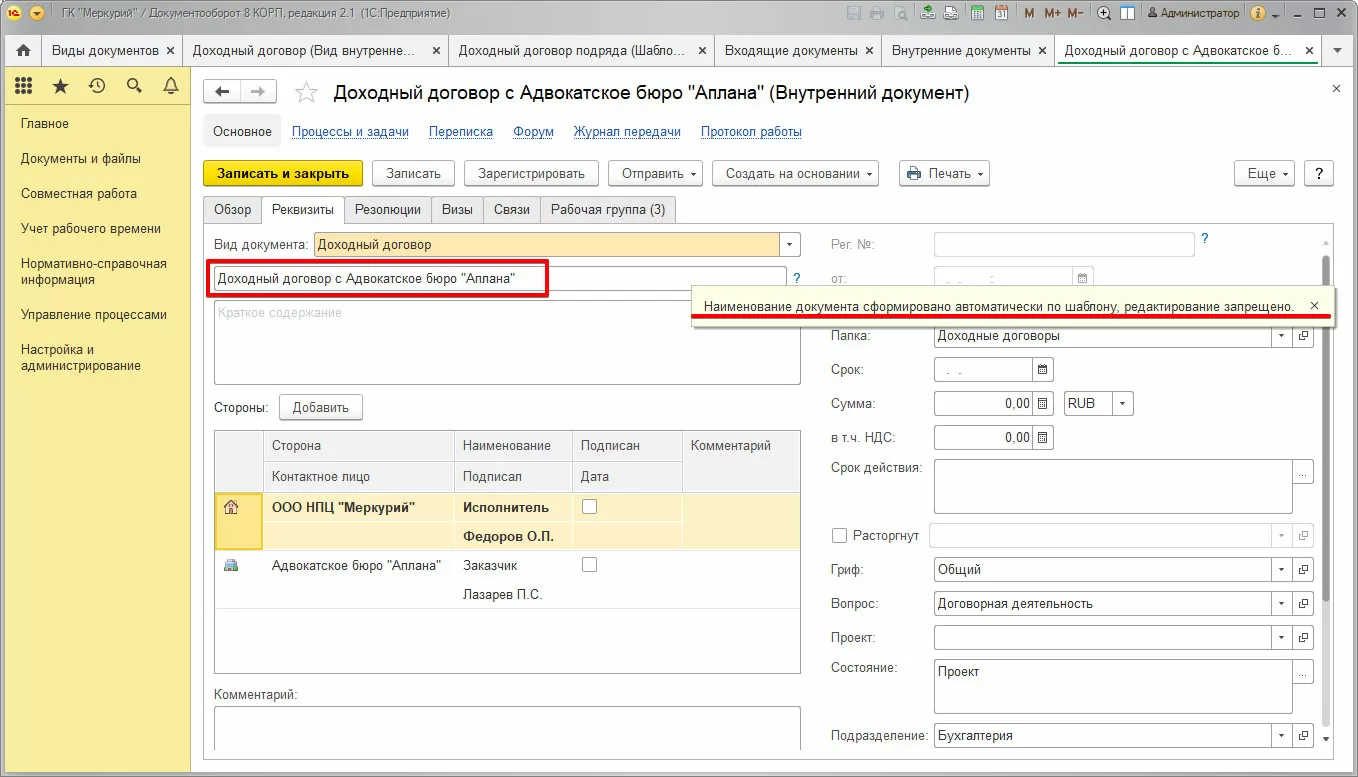This screenshot has height=777, width=1358.
Task: Open calculator for Сумма field
Action: [x=1043, y=404]
